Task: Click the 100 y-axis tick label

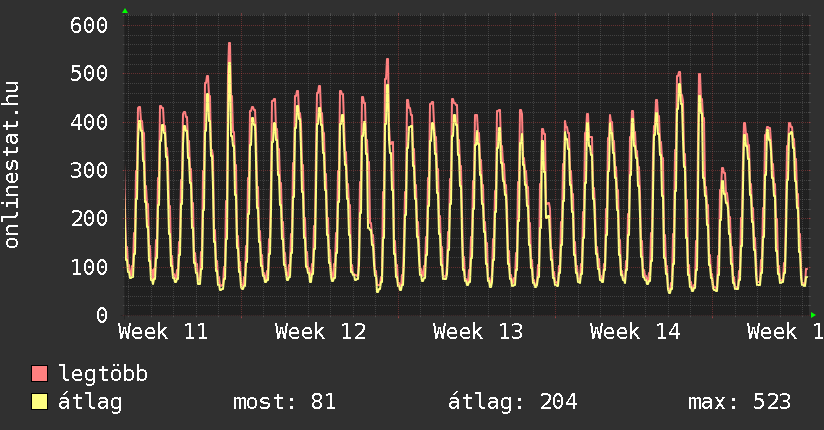Action: [88, 267]
